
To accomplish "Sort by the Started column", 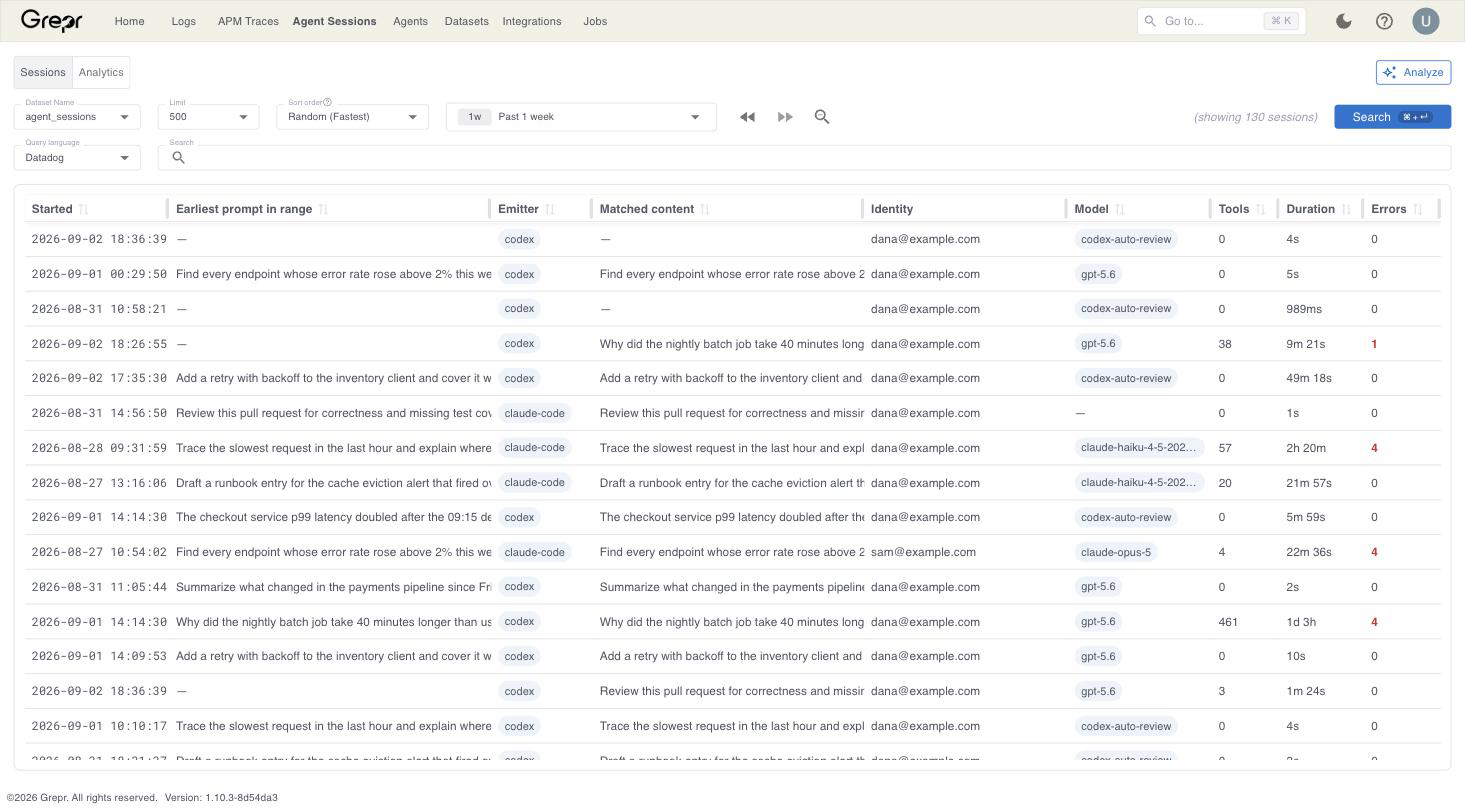I will (x=83, y=209).
